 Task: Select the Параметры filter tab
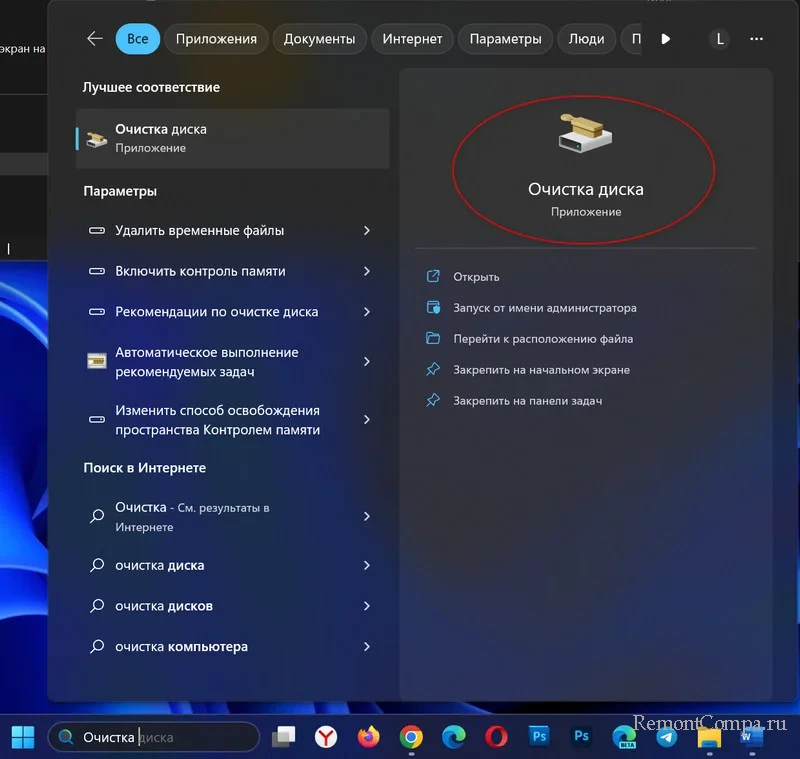505,39
